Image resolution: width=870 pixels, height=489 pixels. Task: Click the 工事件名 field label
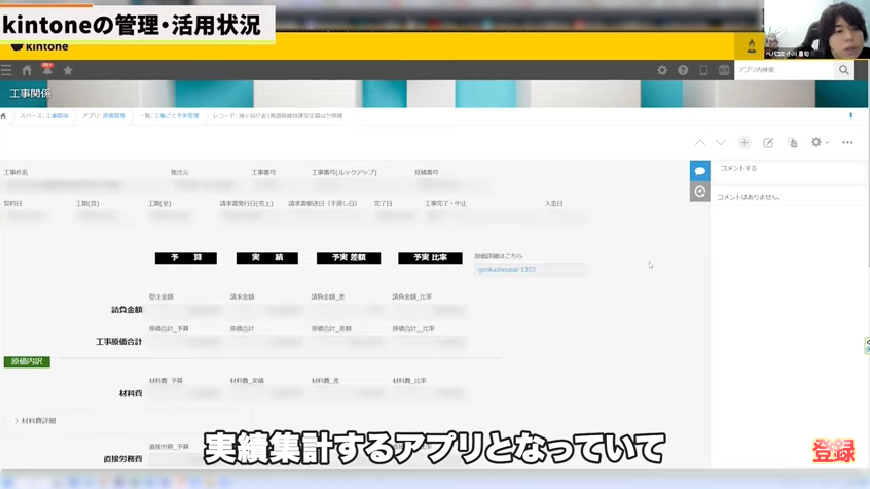[16, 173]
